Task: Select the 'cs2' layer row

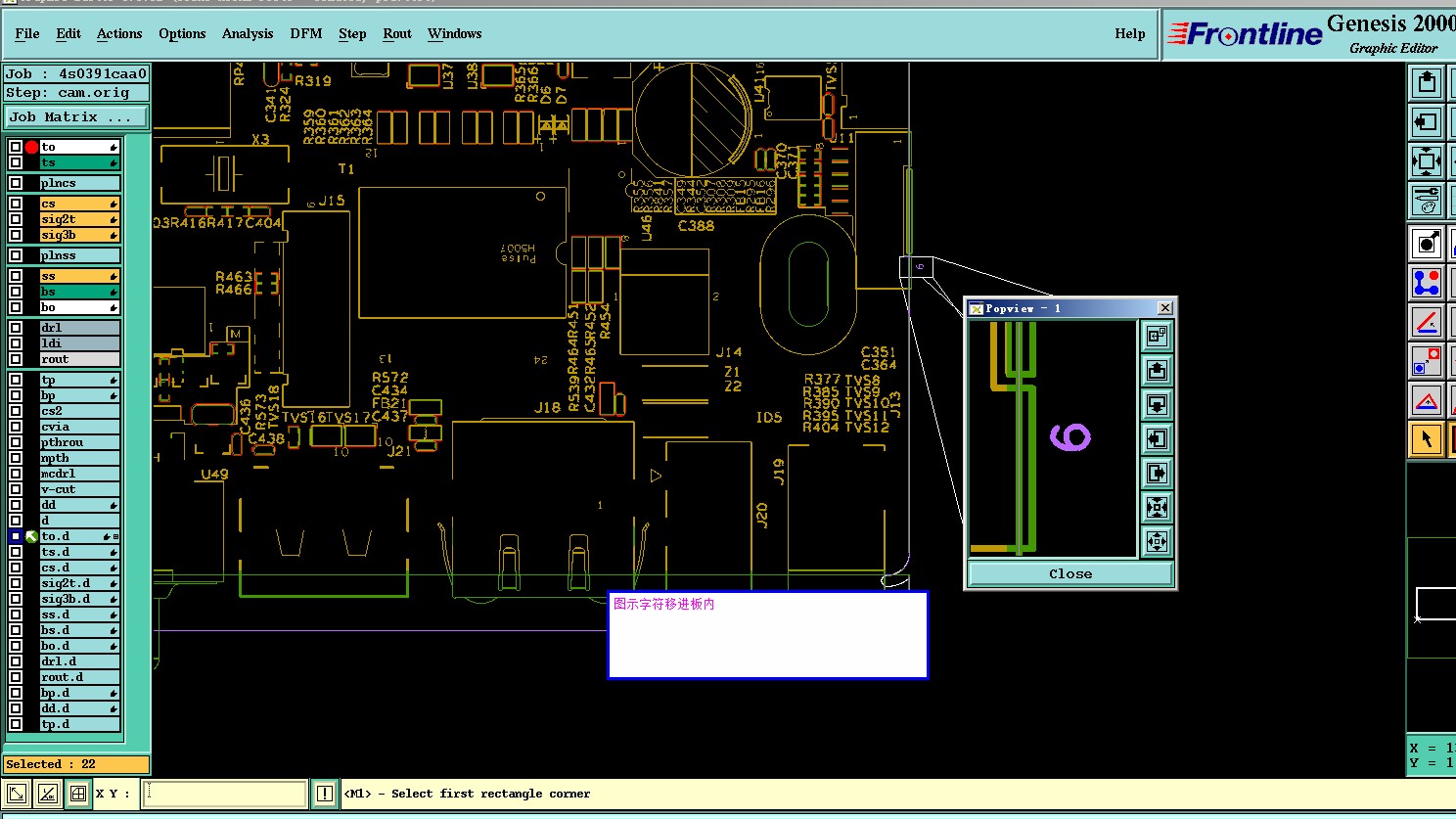Action: click(79, 411)
